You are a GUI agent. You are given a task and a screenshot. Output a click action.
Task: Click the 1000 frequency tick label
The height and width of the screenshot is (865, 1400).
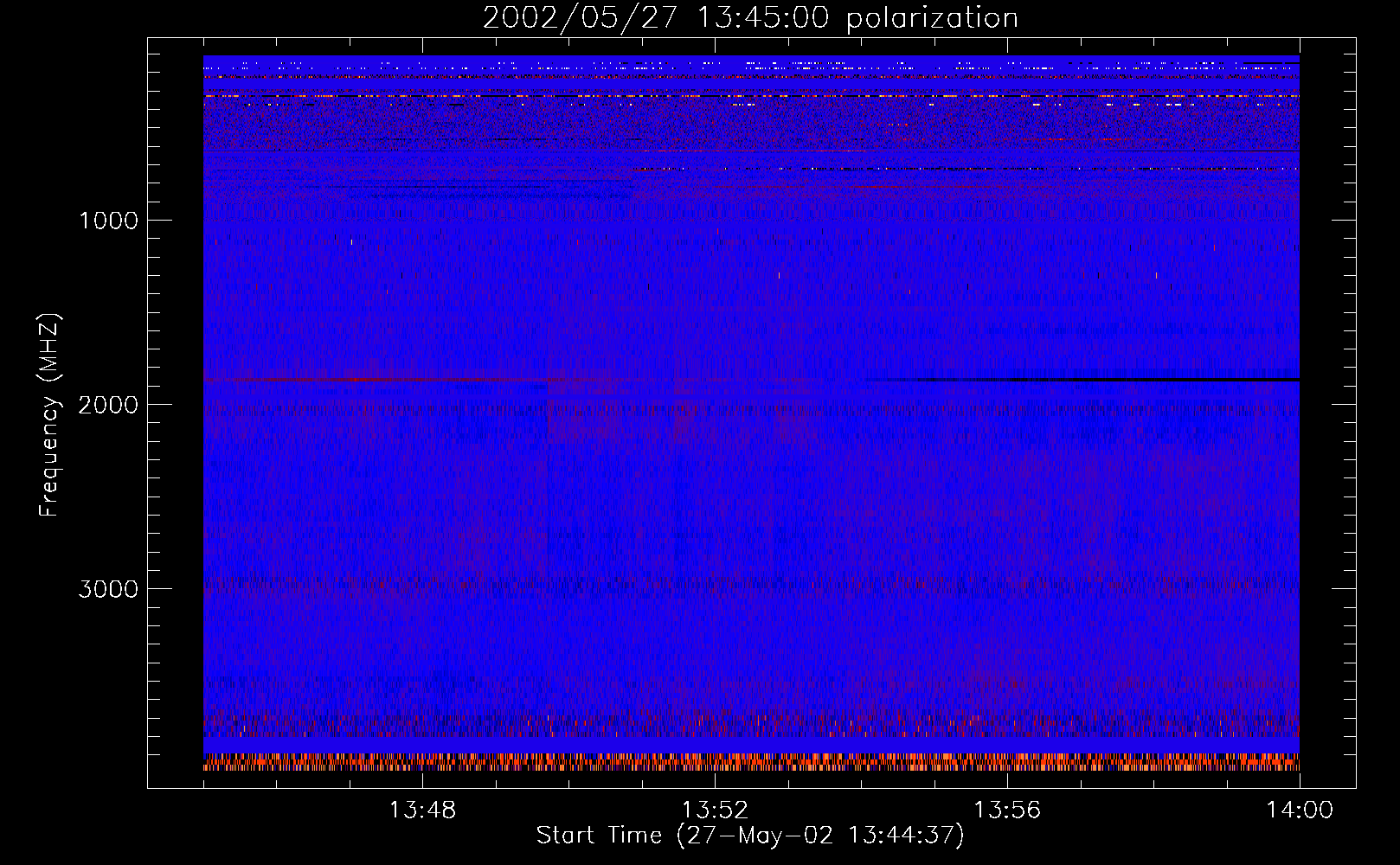tap(109, 221)
